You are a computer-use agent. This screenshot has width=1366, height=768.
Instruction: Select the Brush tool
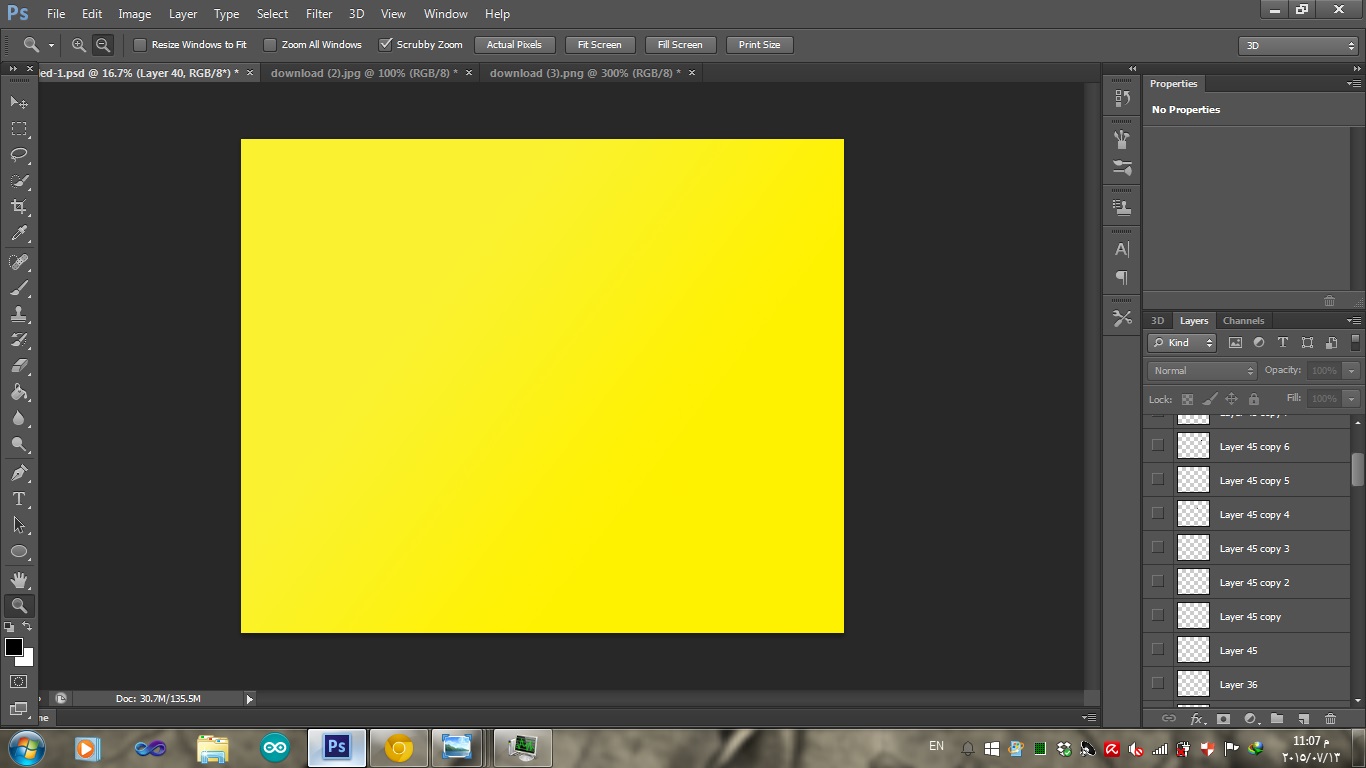pos(19,288)
